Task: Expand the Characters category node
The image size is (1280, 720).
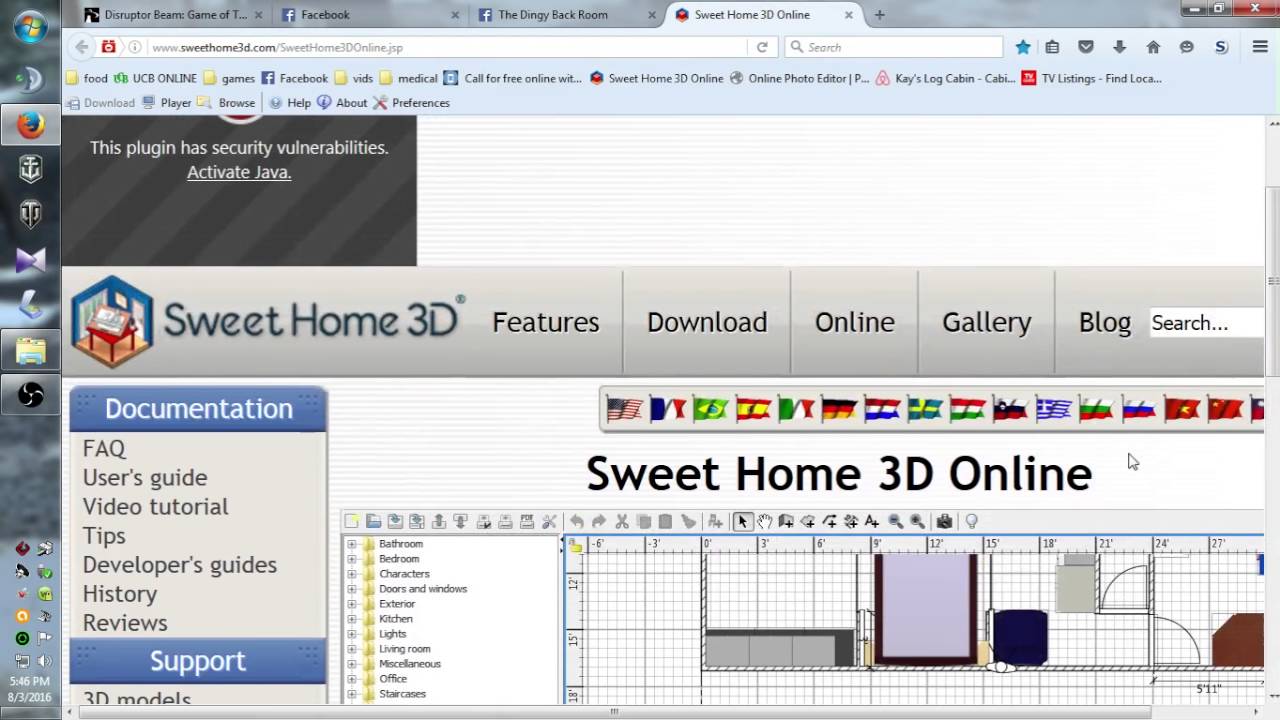Action: [x=351, y=574]
